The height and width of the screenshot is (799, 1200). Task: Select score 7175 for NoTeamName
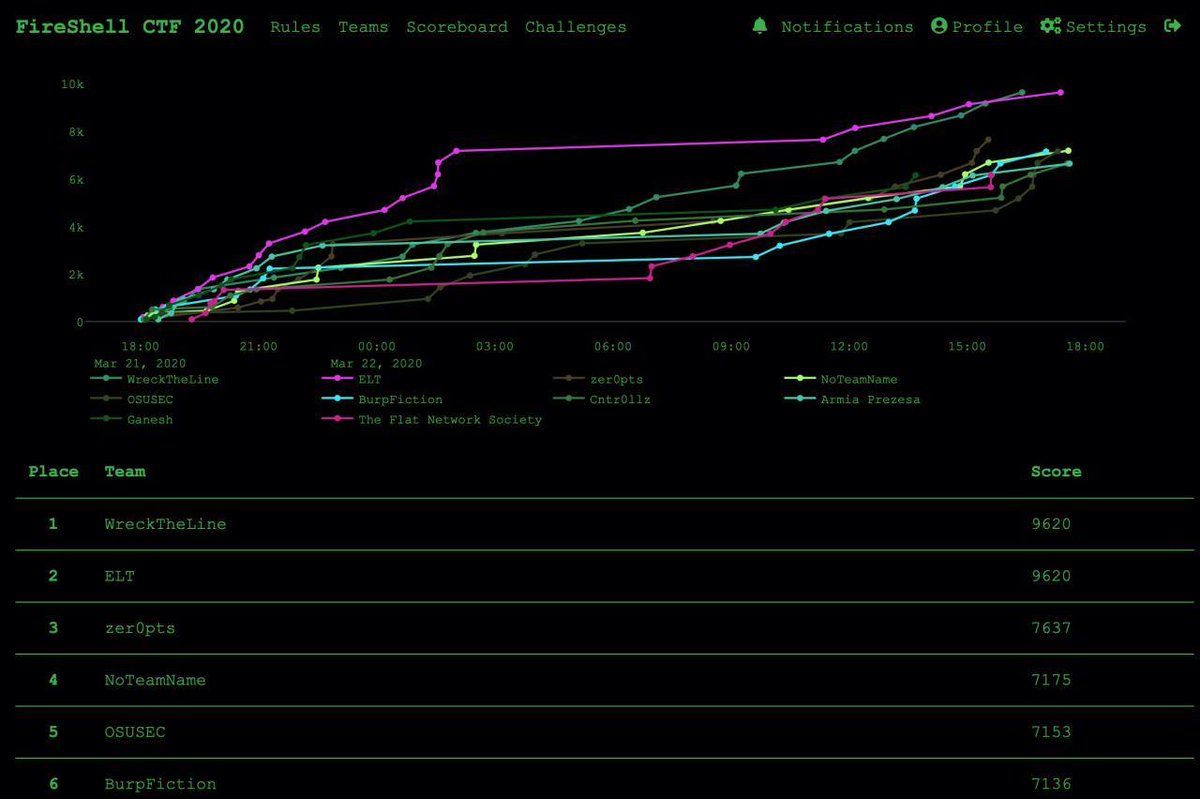1051,680
